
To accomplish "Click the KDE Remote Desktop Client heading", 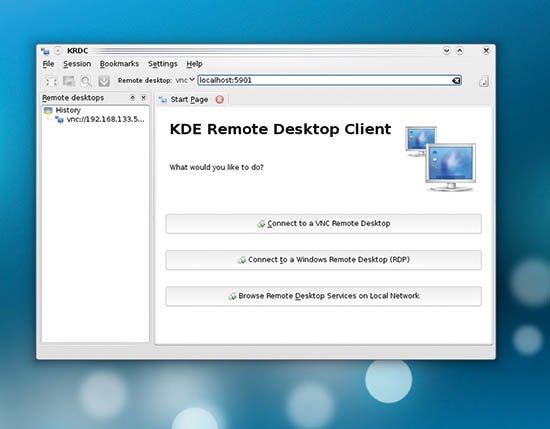I will coord(280,129).
